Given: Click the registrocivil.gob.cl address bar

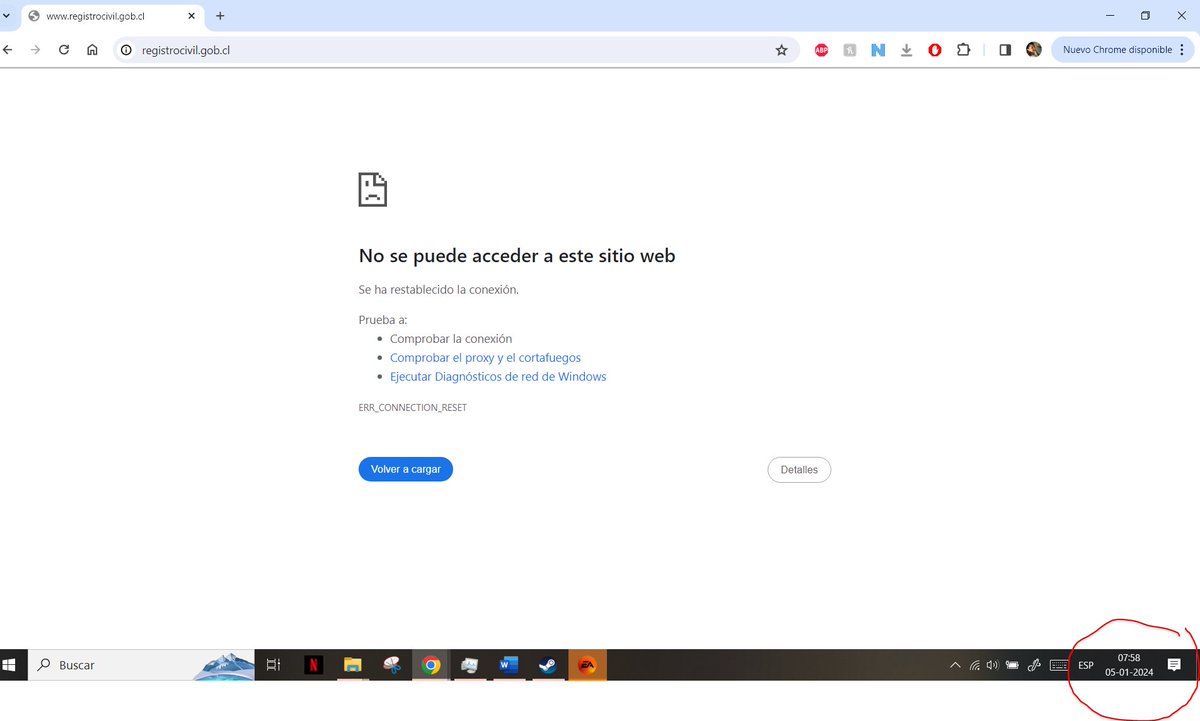Looking at the screenshot, I should [x=455, y=49].
